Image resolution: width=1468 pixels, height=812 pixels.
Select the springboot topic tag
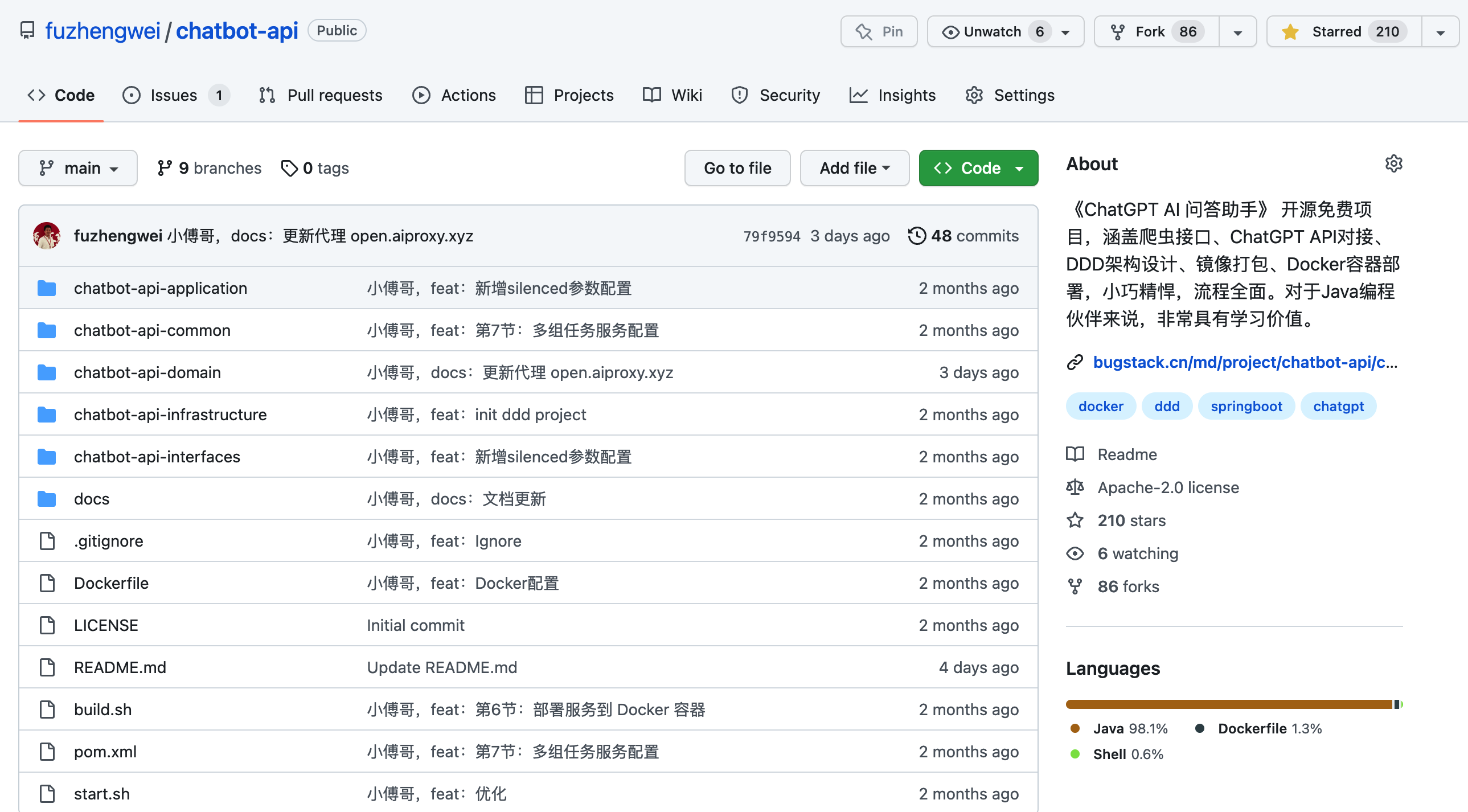[x=1246, y=407]
